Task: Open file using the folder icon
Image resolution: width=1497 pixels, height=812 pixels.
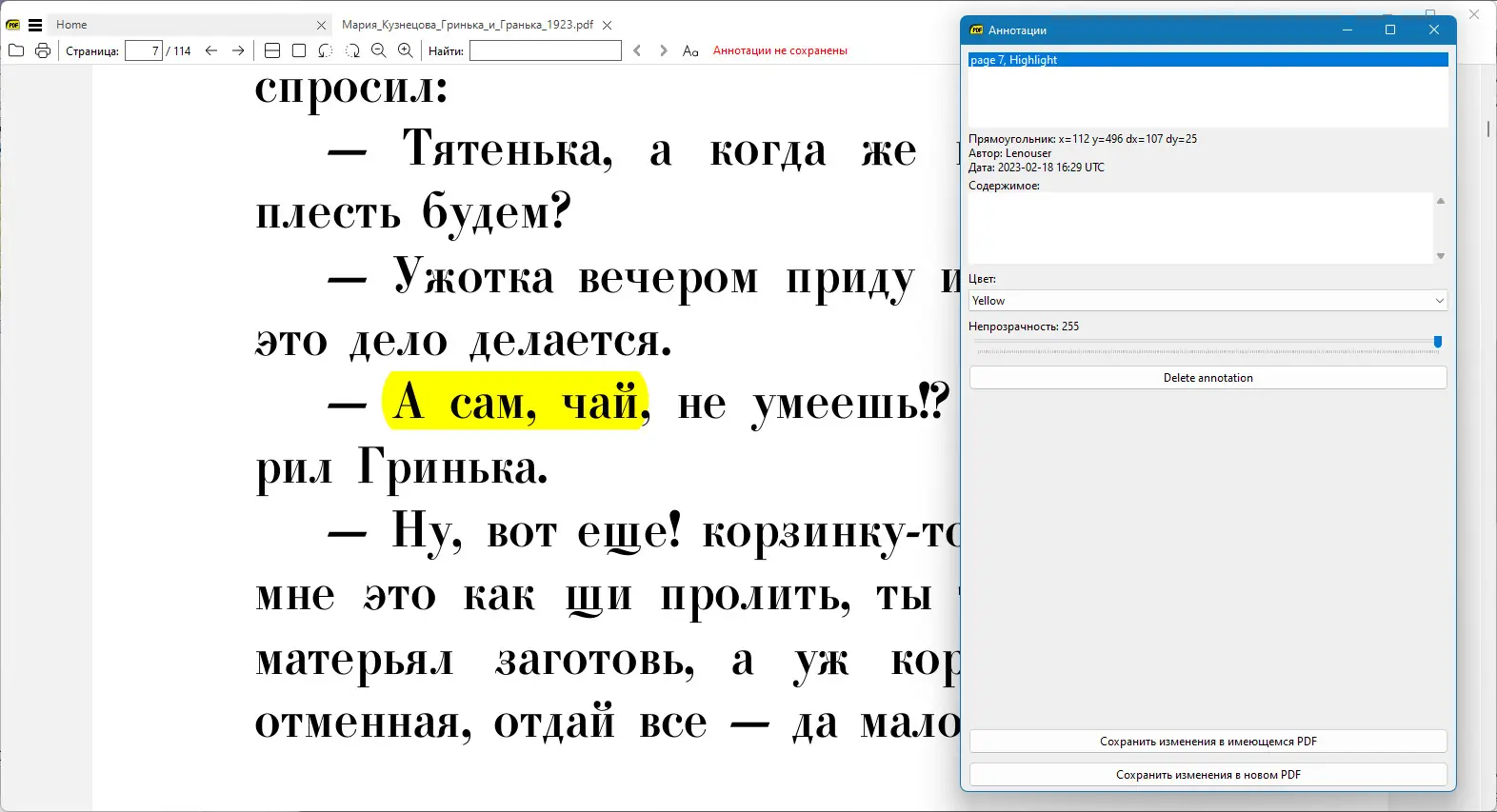Action: [x=16, y=50]
